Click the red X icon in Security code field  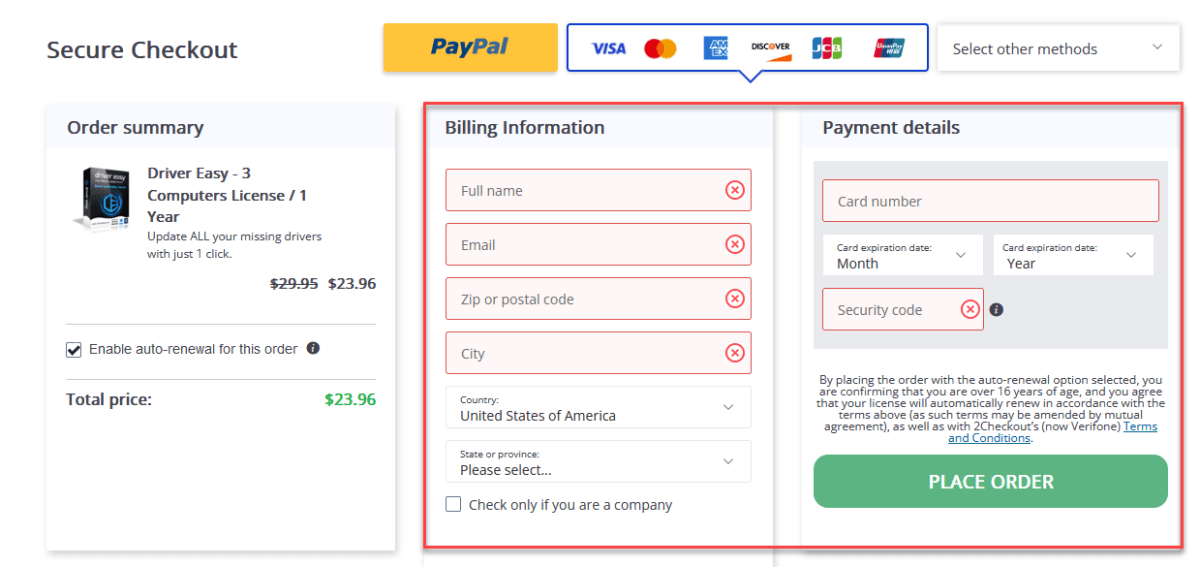(970, 309)
